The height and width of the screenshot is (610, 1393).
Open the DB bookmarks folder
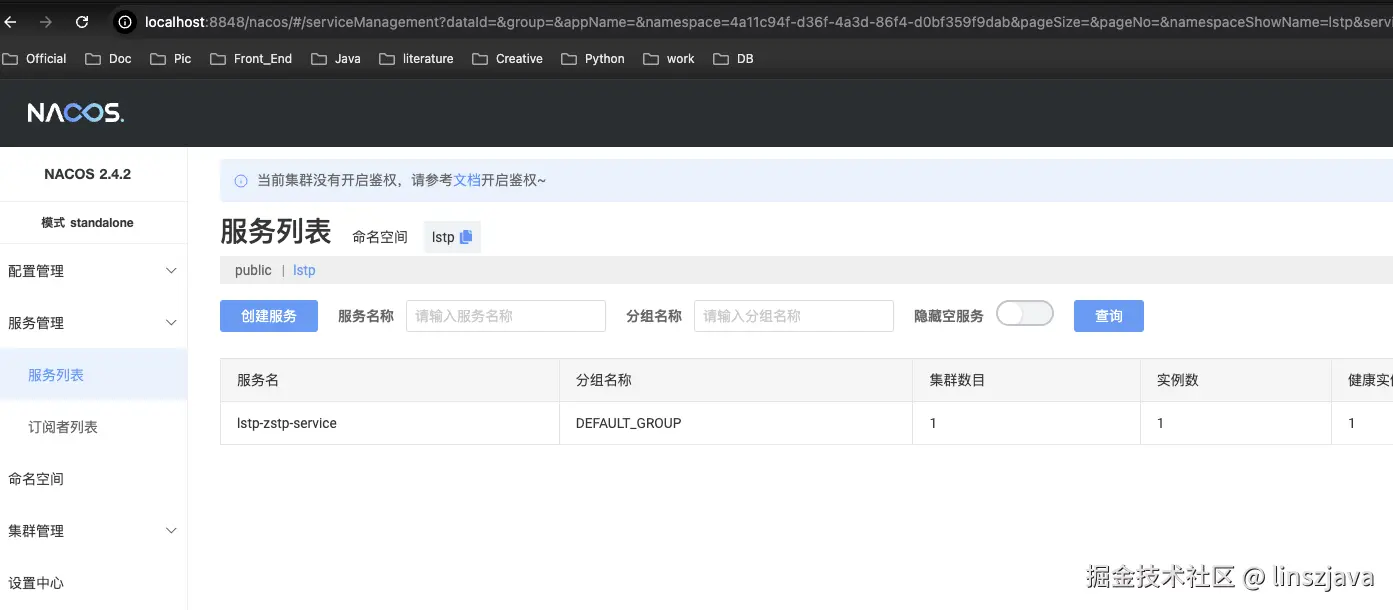(733, 59)
